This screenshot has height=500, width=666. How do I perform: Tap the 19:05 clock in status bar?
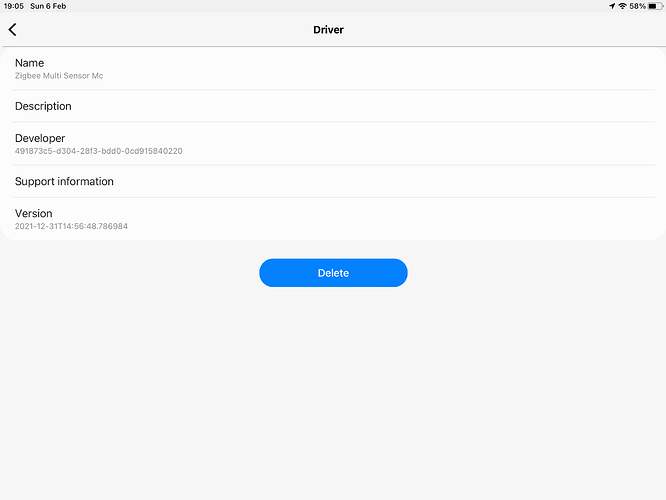[x=14, y=6]
